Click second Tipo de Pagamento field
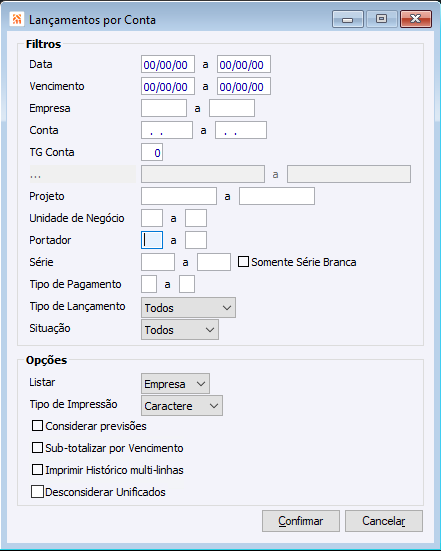441x551 pixels. (187, 284)
